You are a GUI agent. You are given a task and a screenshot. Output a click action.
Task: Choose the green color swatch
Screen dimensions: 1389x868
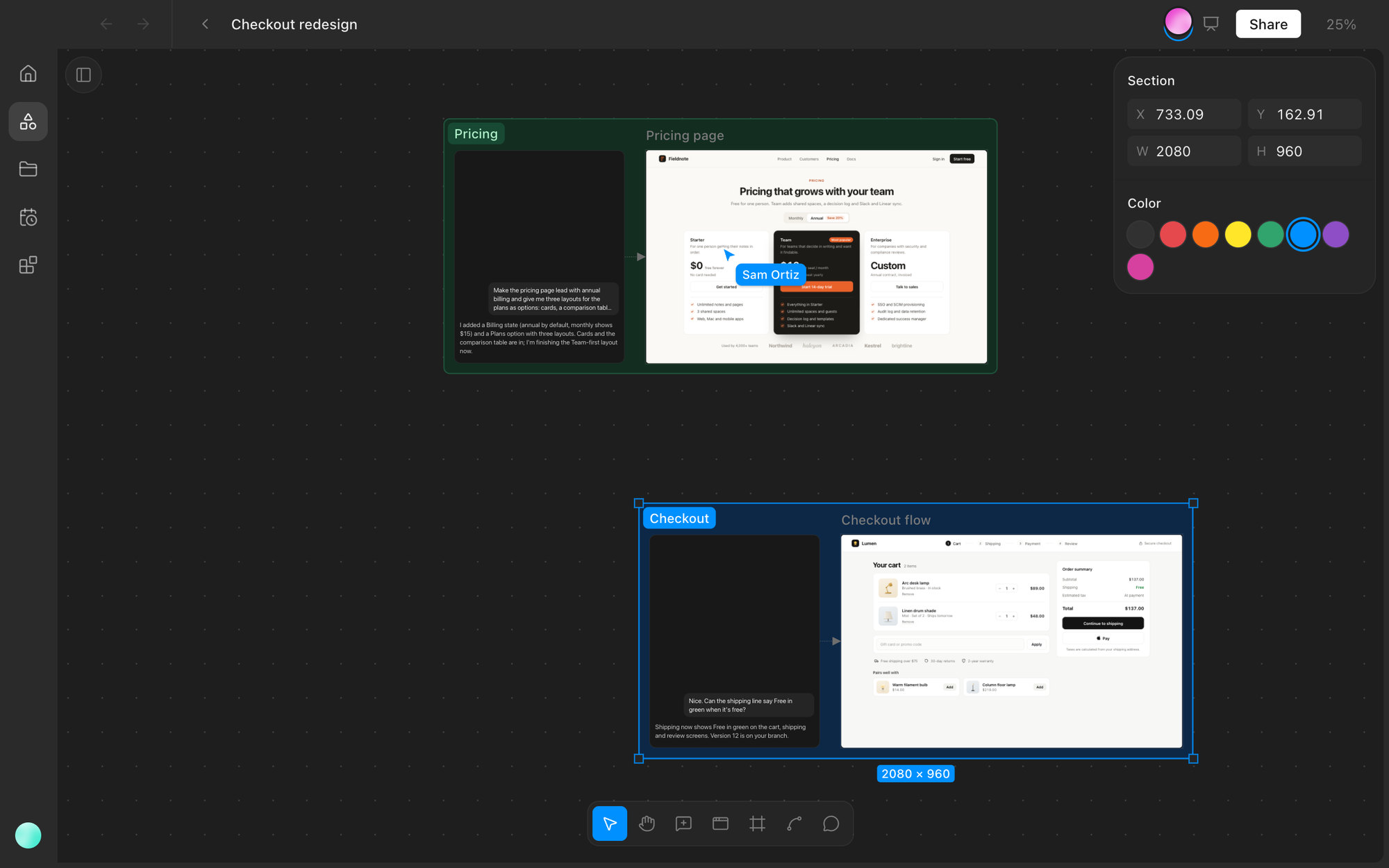1270,235
